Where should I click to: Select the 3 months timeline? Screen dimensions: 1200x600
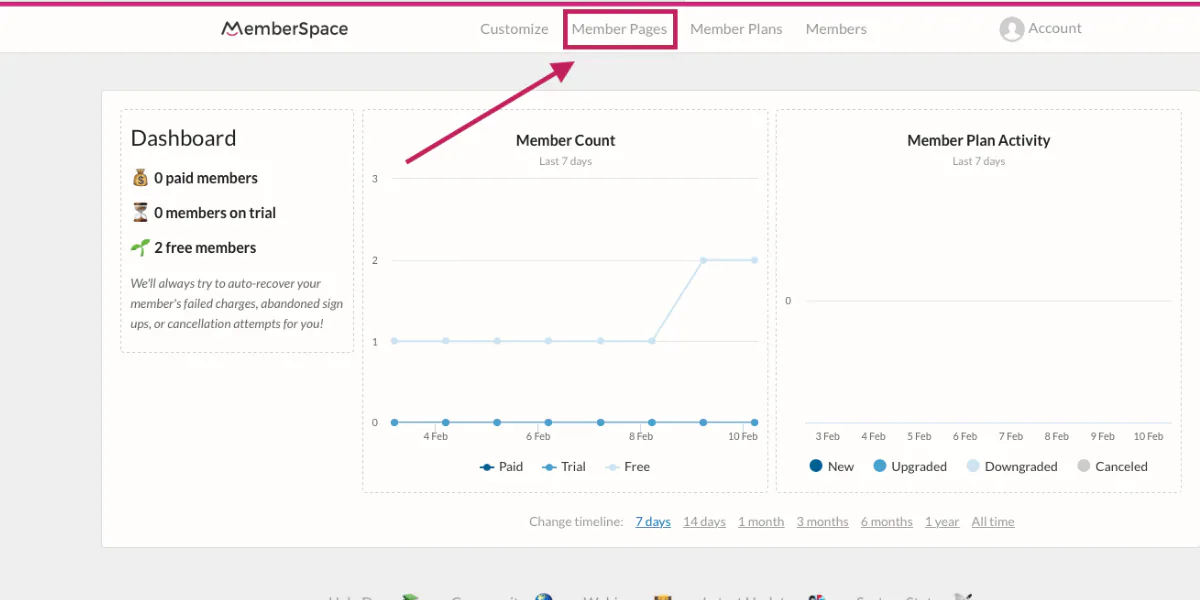822,521
